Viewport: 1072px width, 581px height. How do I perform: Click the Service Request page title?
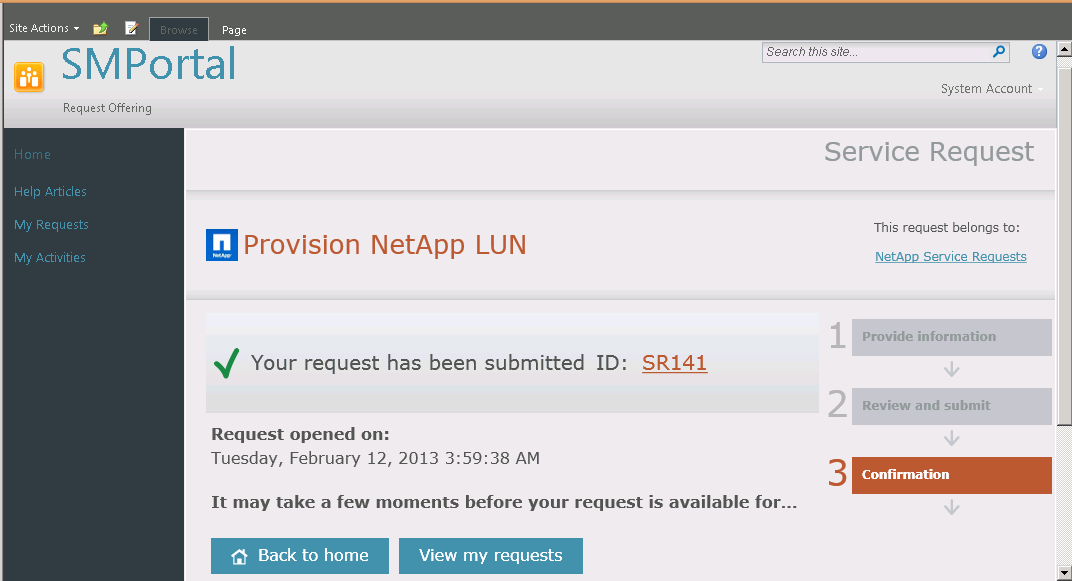[929, 152]
